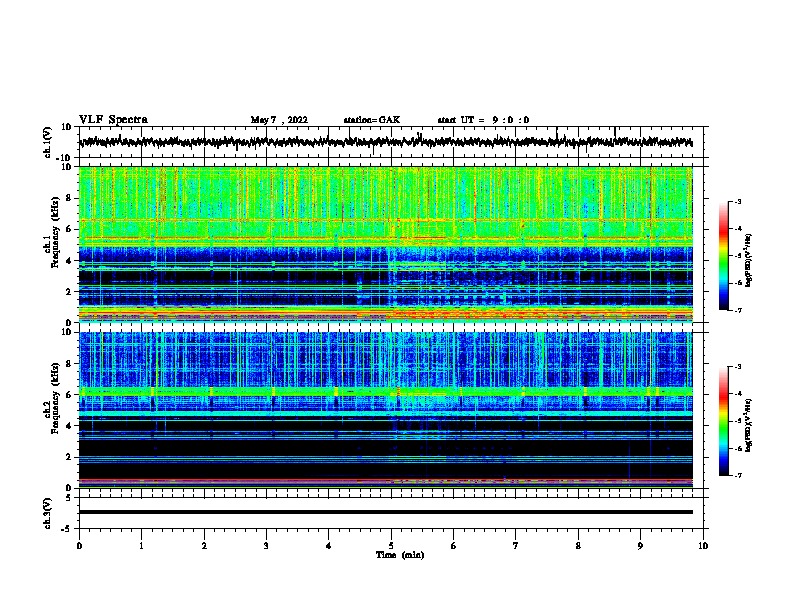Click the "9" tick on the time axis
Viewport: 792px width, 612px height.
[x=640, y=546]
